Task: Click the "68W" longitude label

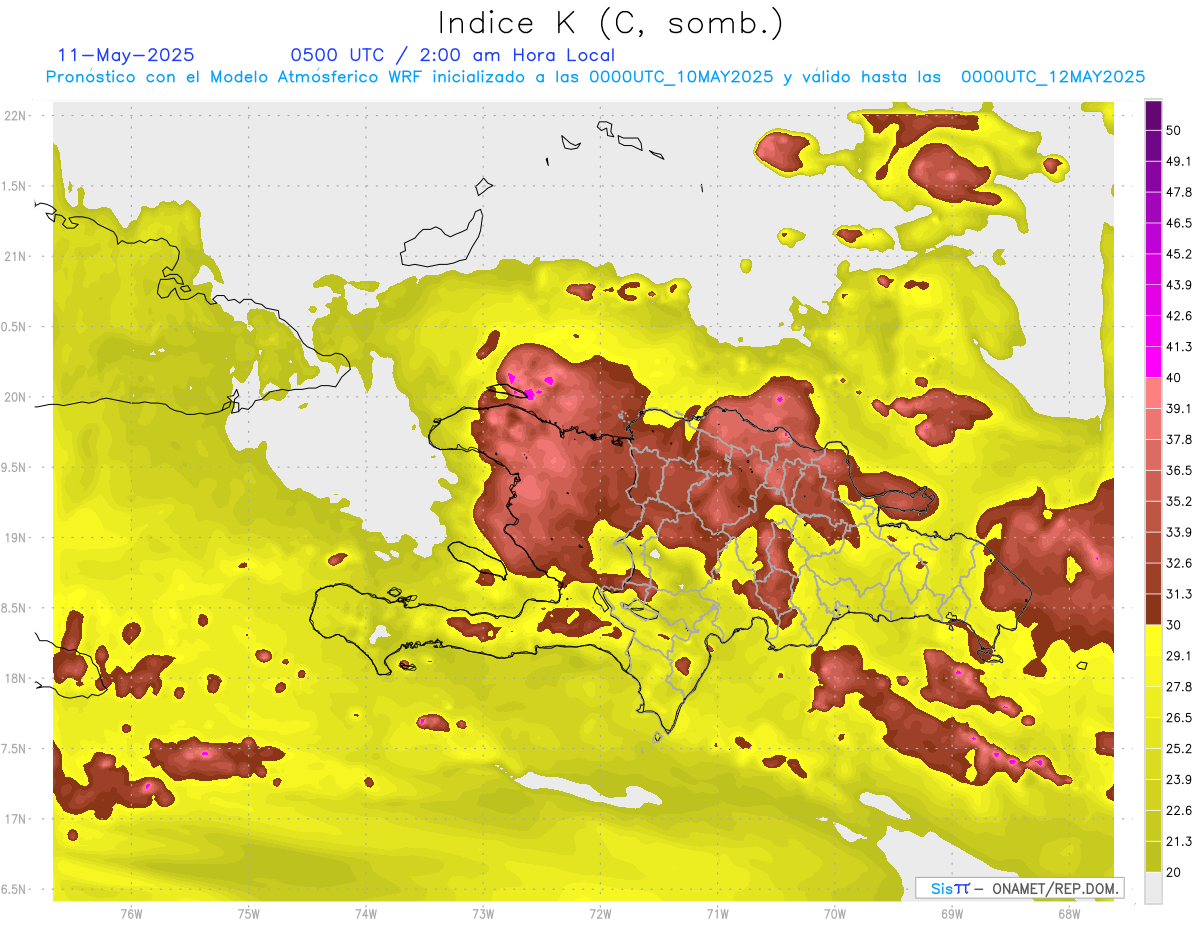Action: click(x=1069, y=914)
